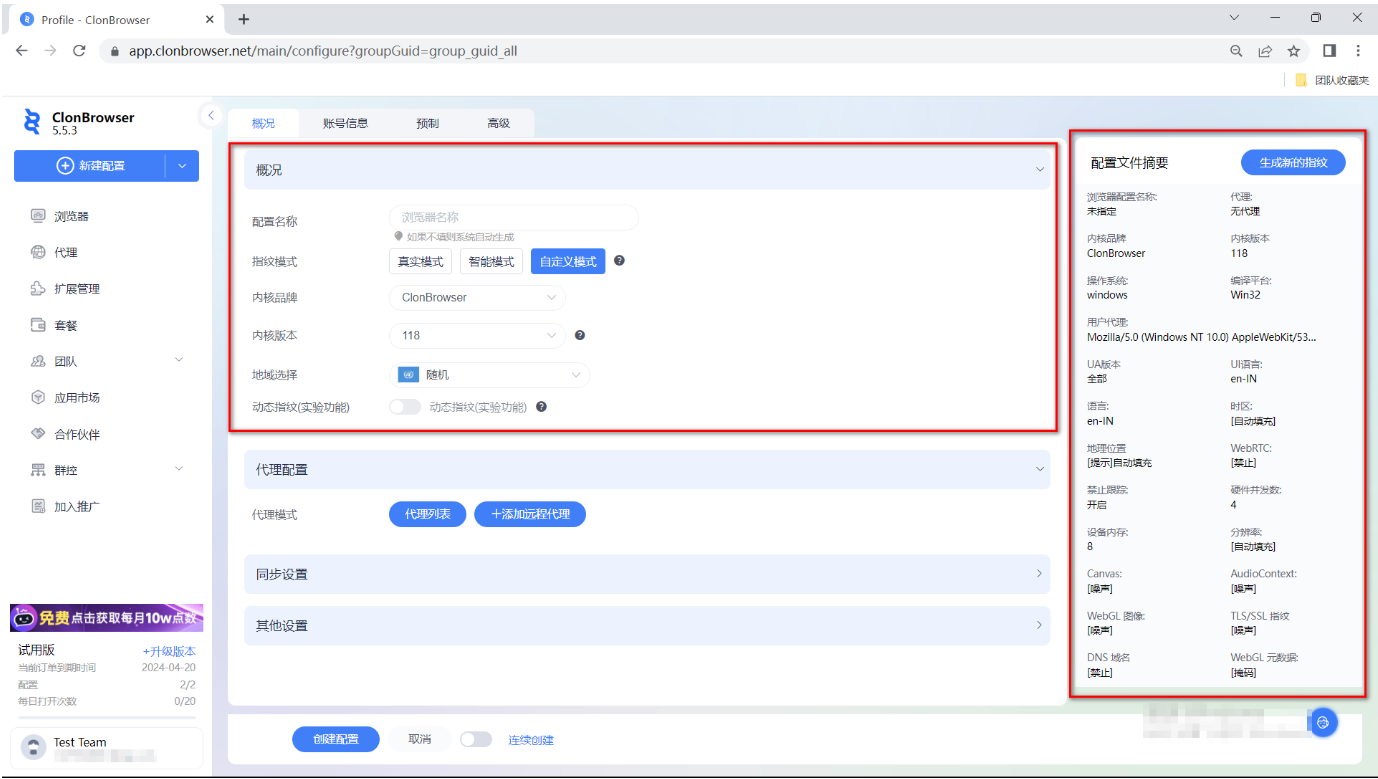The width and height of the screenshot is (1378, 779).
Task: Open the Chrome three-dot menu
Action: click(x=1358, y=51)
